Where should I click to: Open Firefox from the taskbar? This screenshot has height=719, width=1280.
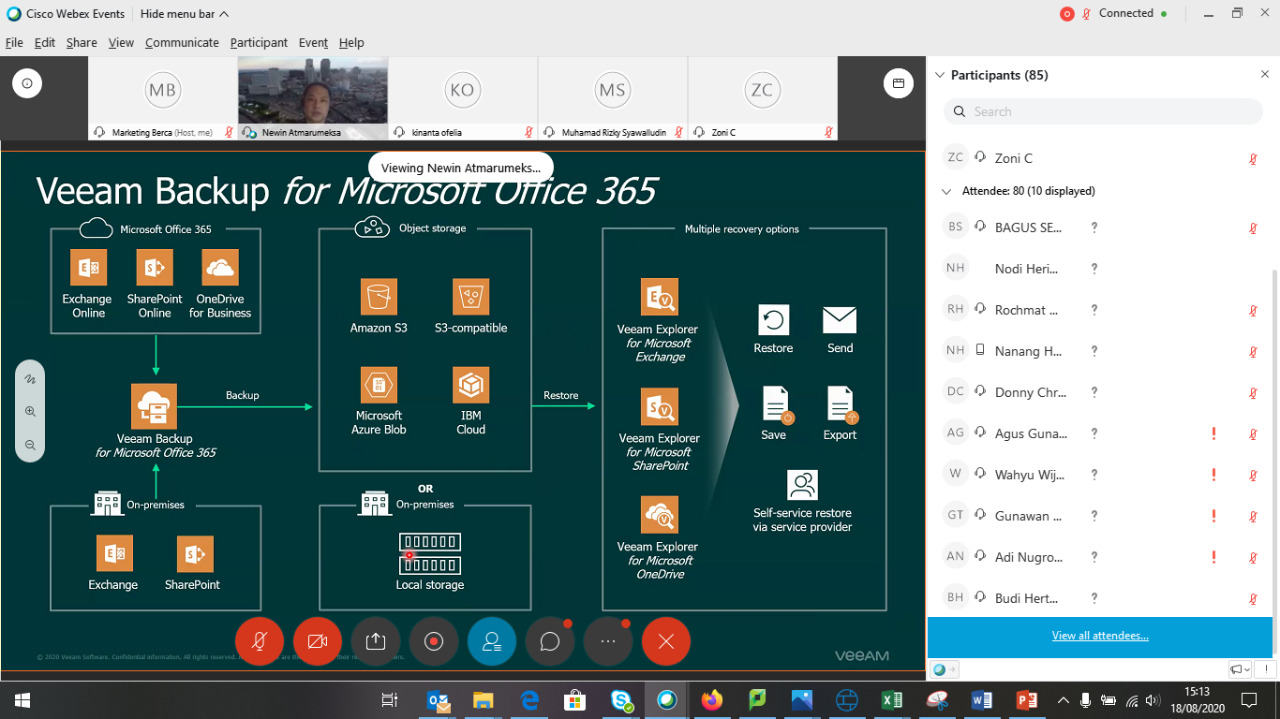(712, 700)
